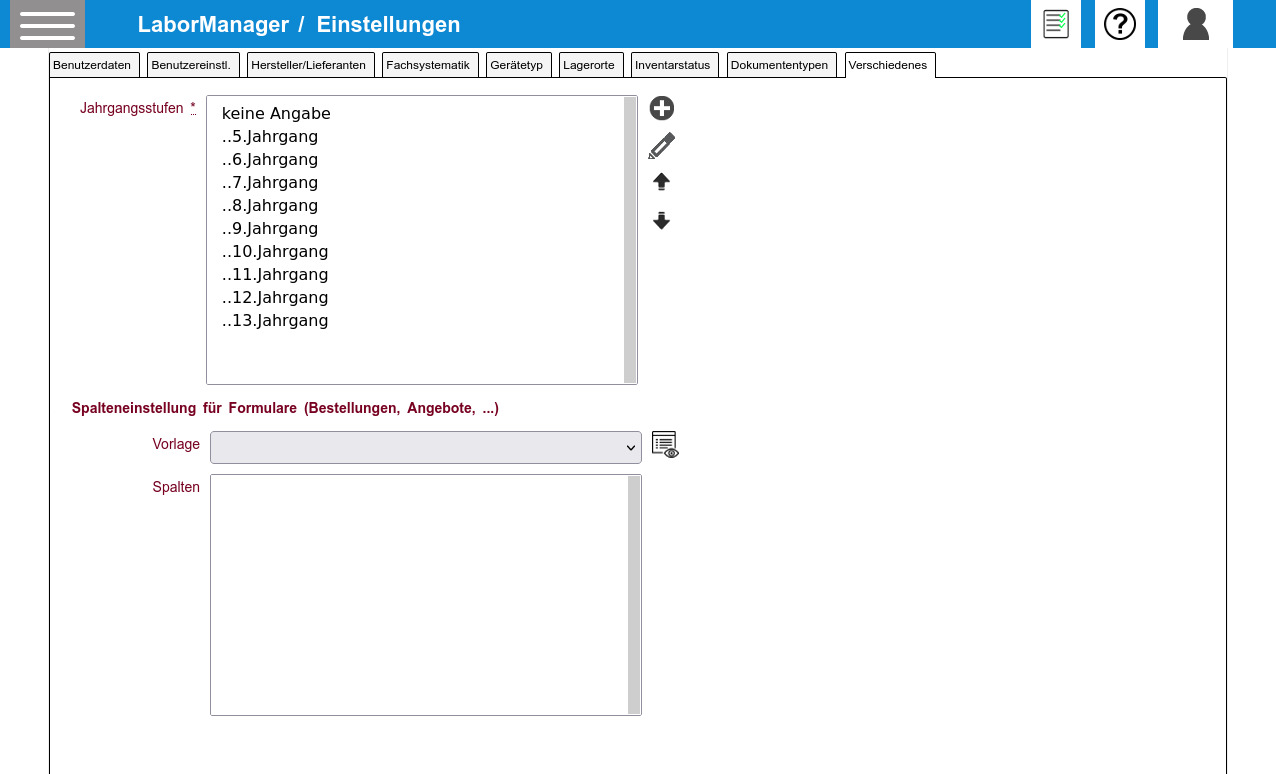The image size is (1276, 774).
Task: Select '..10.Jahrgang' list entry
Action: point(415,252)
